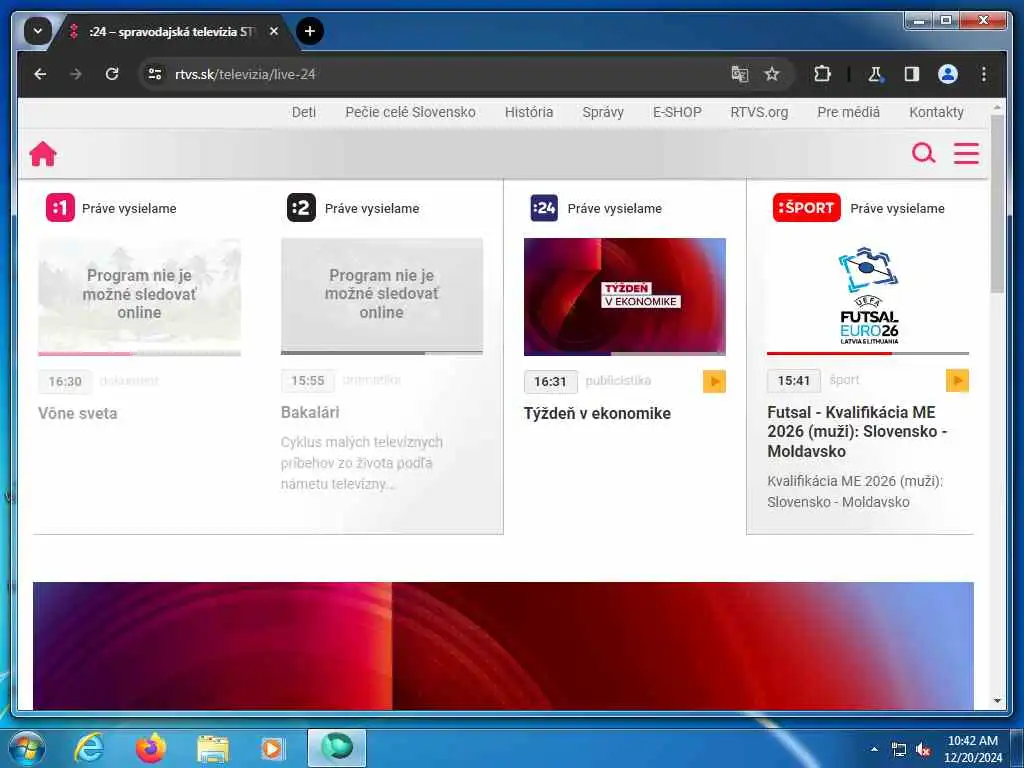
Task: Click the :1 channel logo
Action: coord(60,208)
